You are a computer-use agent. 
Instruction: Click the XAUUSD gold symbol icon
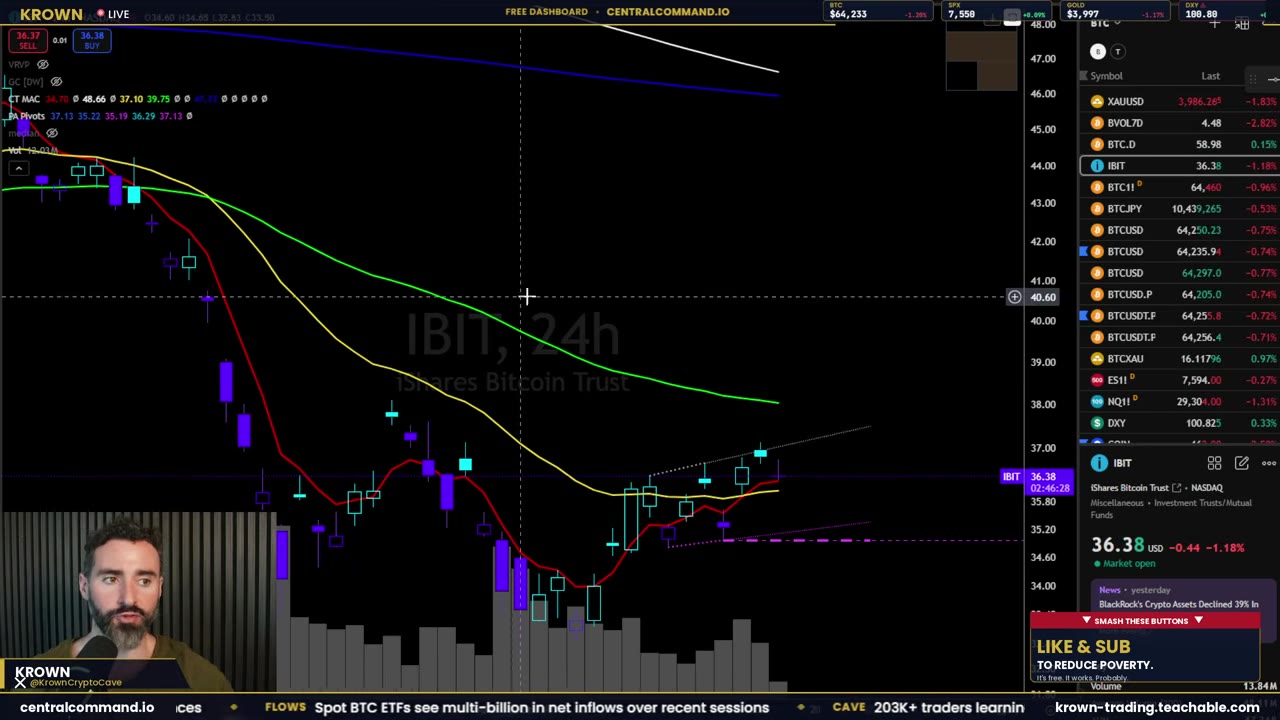pos(1097,101)
